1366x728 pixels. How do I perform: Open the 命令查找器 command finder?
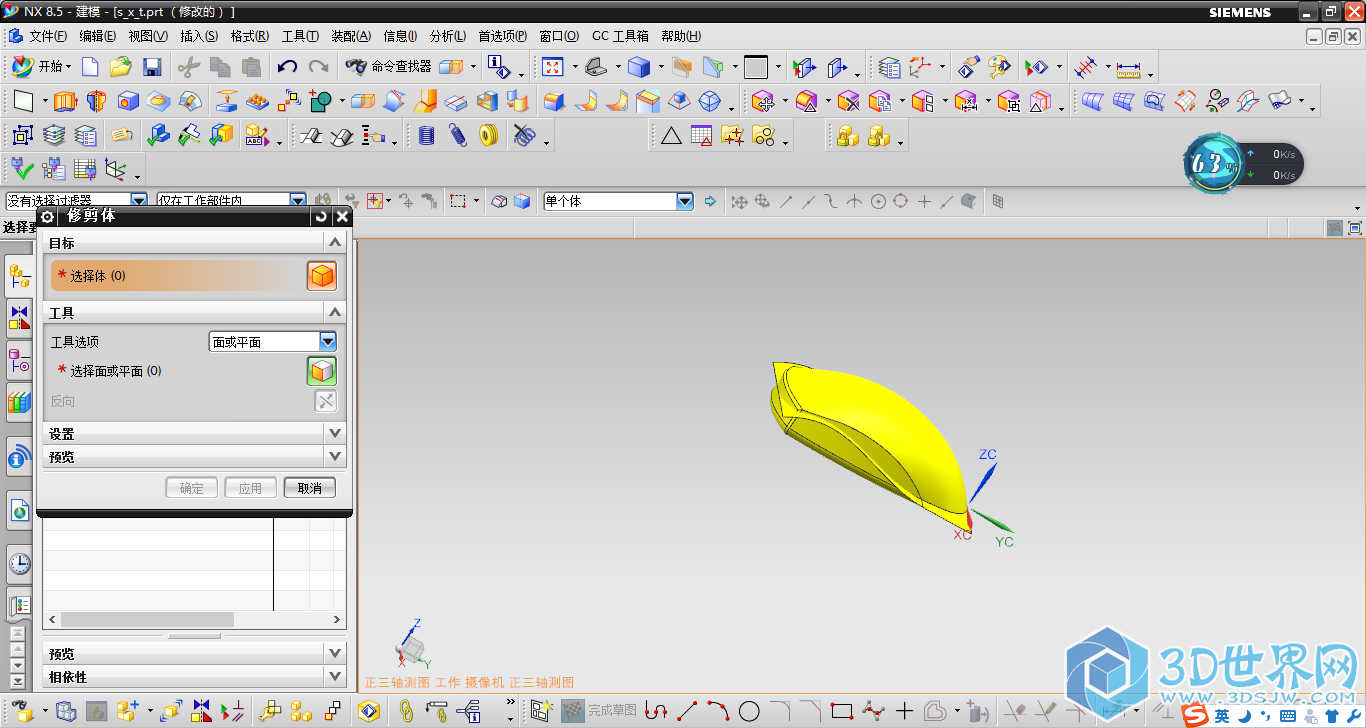(389, 66)
